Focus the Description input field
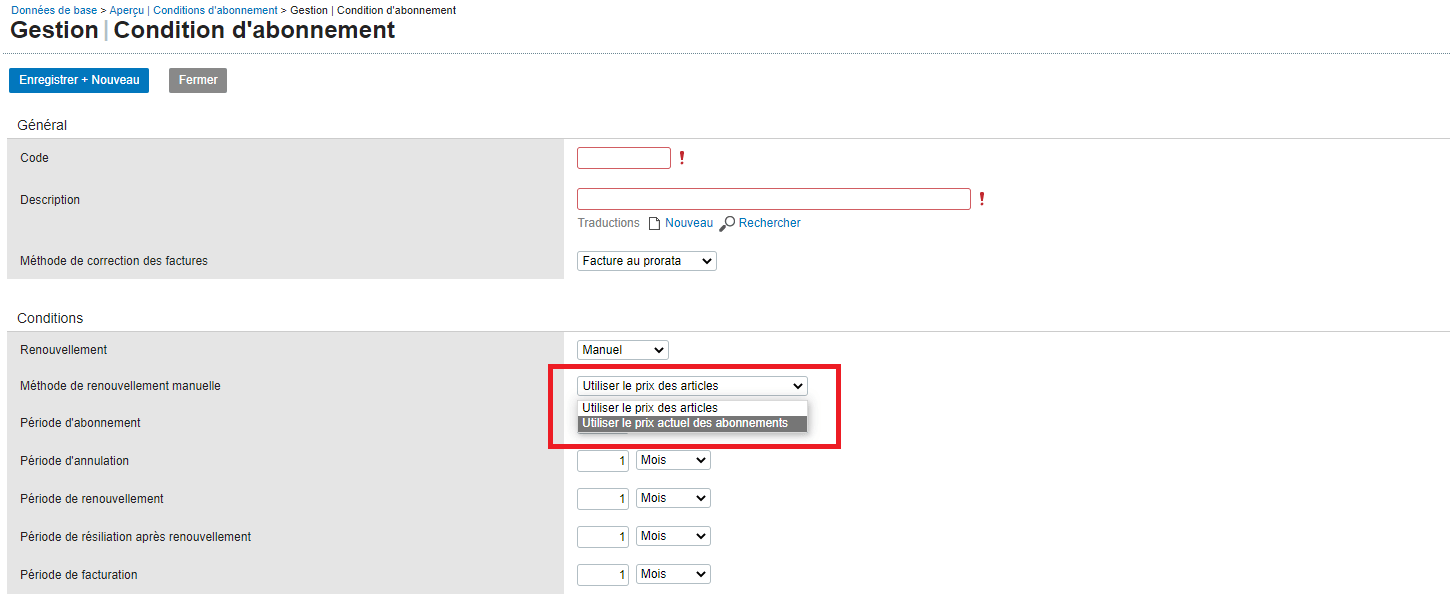Image resolution: width=1450 pixels, height=613 pixels. (x=774, y=199)
